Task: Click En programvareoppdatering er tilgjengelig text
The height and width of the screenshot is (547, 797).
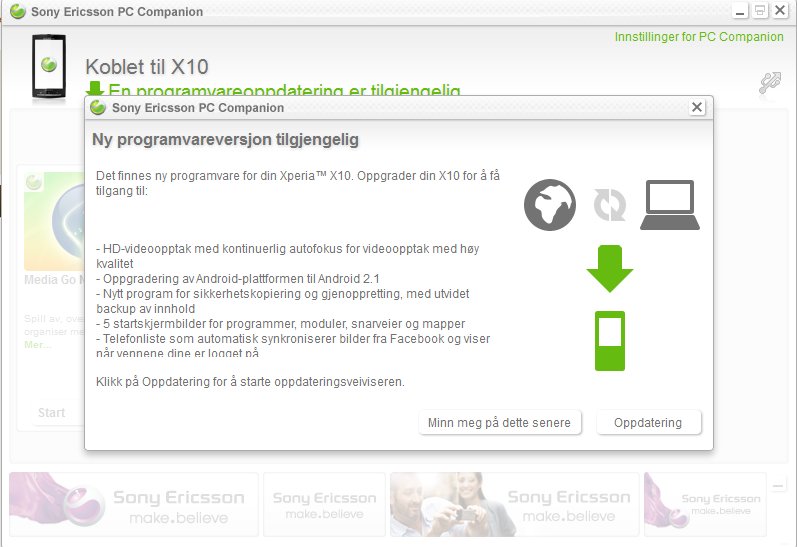Action: 284,90
